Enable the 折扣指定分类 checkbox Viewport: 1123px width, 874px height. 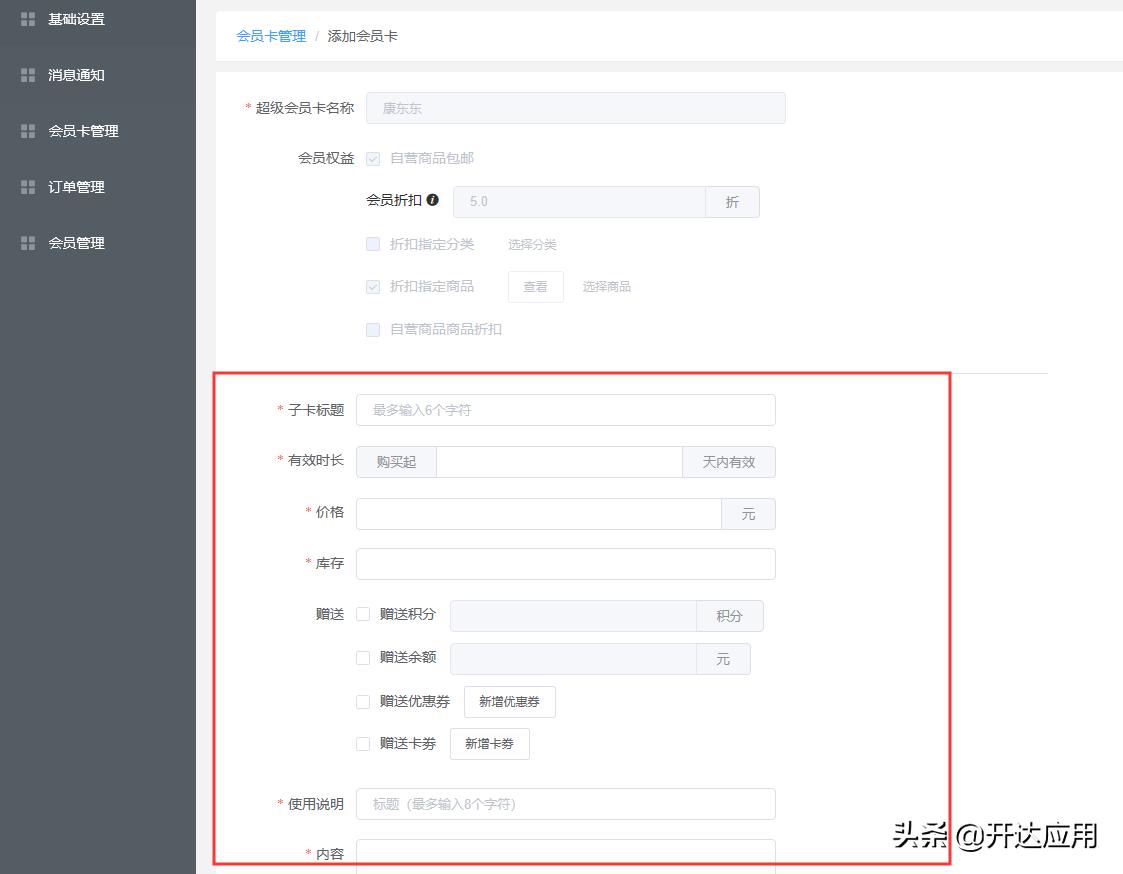pyautogui.click(x=373, y=244)
